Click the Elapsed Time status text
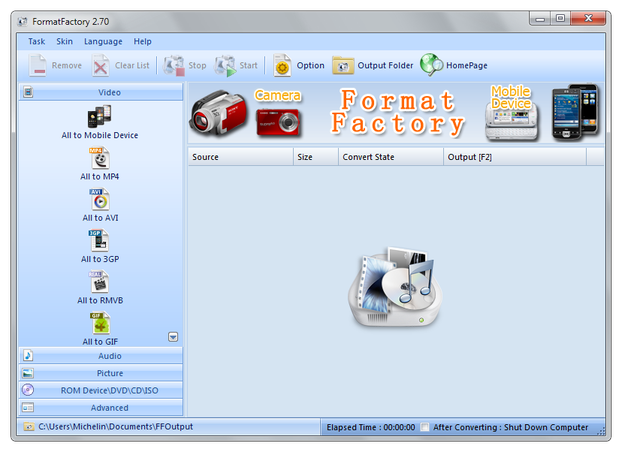This screenshot has width=625, height=455. [x=371, y=428]
